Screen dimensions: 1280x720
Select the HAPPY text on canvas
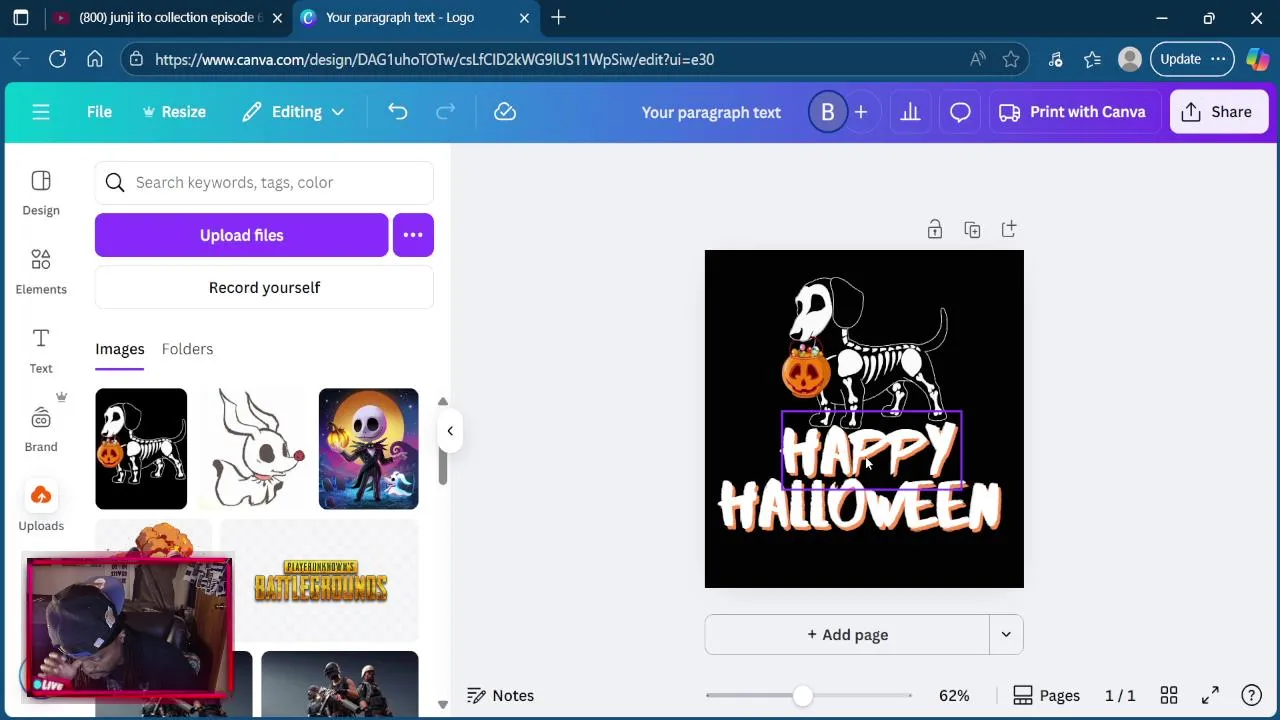pos(870,451)
